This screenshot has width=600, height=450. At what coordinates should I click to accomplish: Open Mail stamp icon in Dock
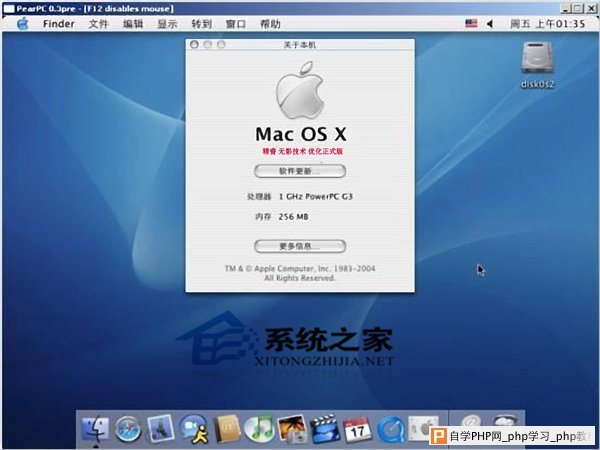coord(161,429)
